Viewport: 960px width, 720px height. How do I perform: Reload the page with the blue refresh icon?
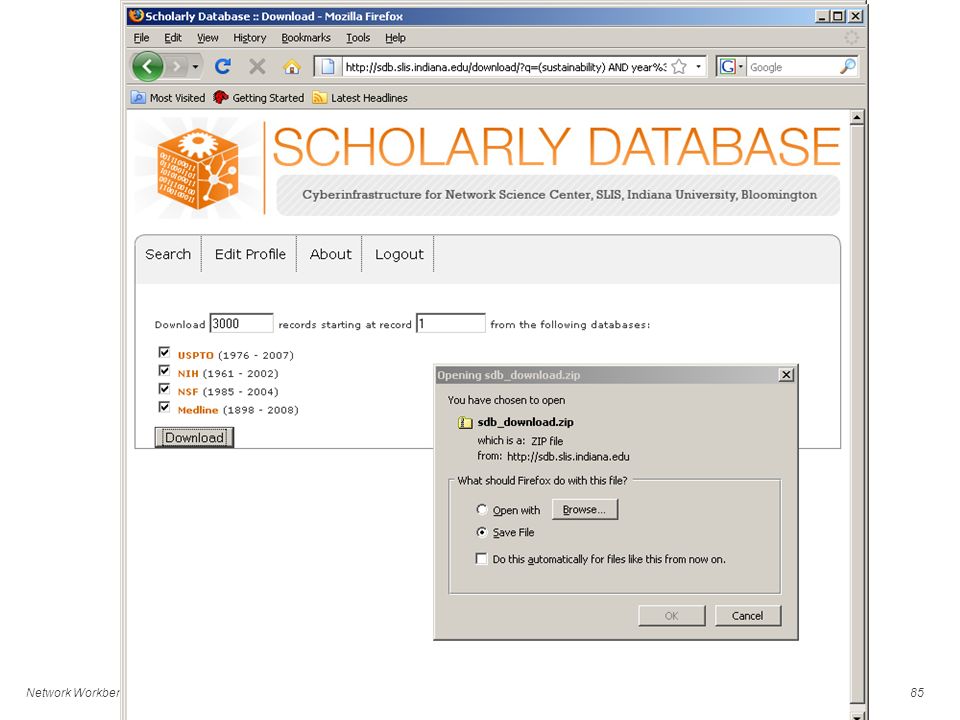(223, 66)
